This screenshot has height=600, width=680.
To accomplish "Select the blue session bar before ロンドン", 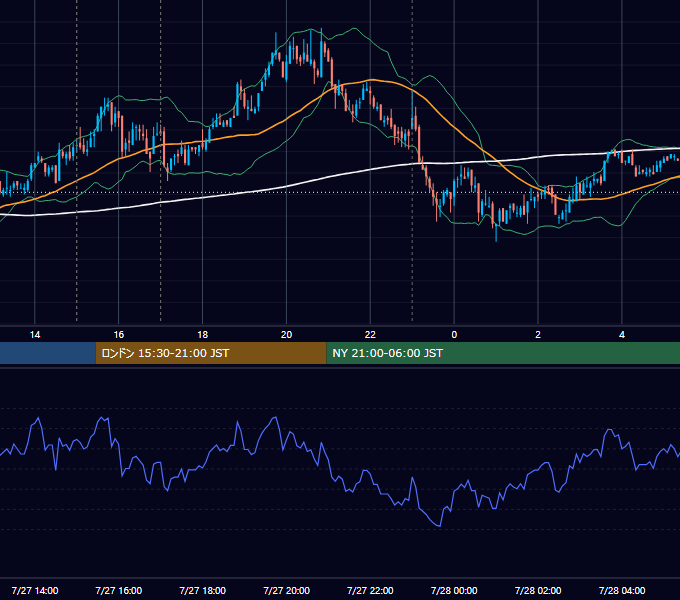I will pos(48,353).
